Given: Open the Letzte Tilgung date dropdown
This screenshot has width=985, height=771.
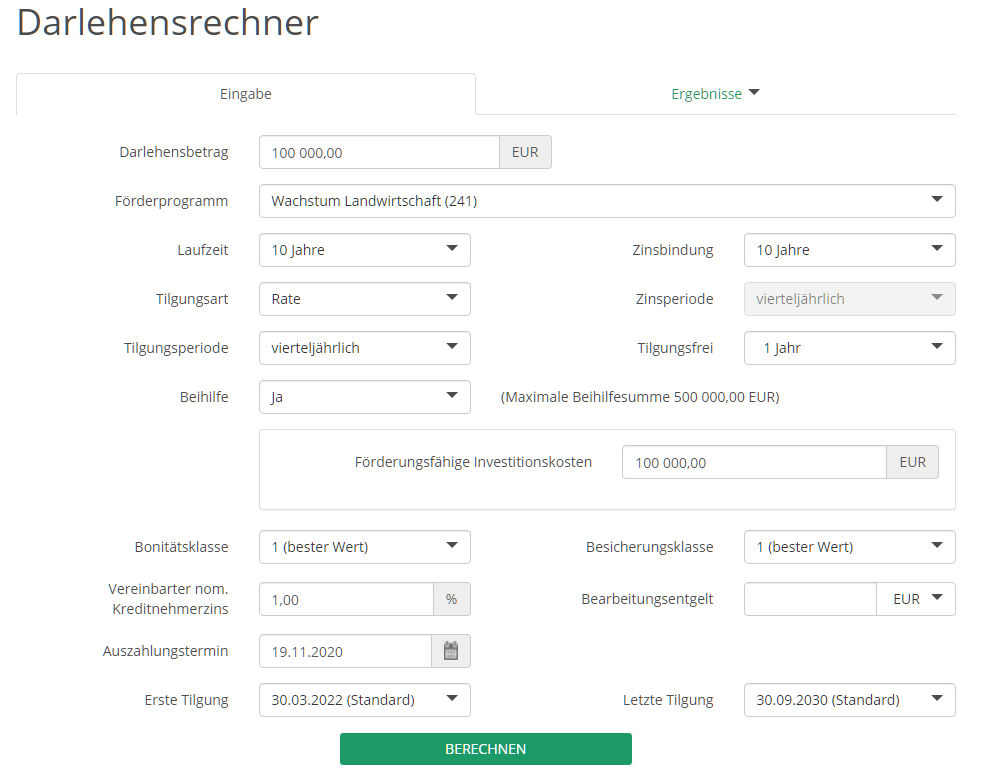Looking at the screenshot, I should [x=849, y=700].
